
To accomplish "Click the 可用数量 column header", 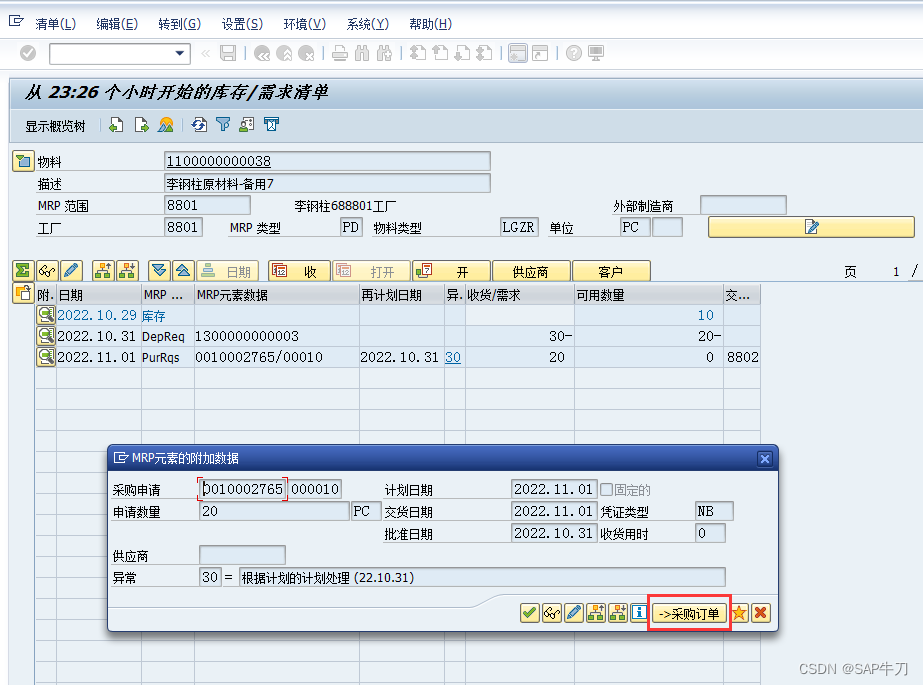I will coord(649,295).
